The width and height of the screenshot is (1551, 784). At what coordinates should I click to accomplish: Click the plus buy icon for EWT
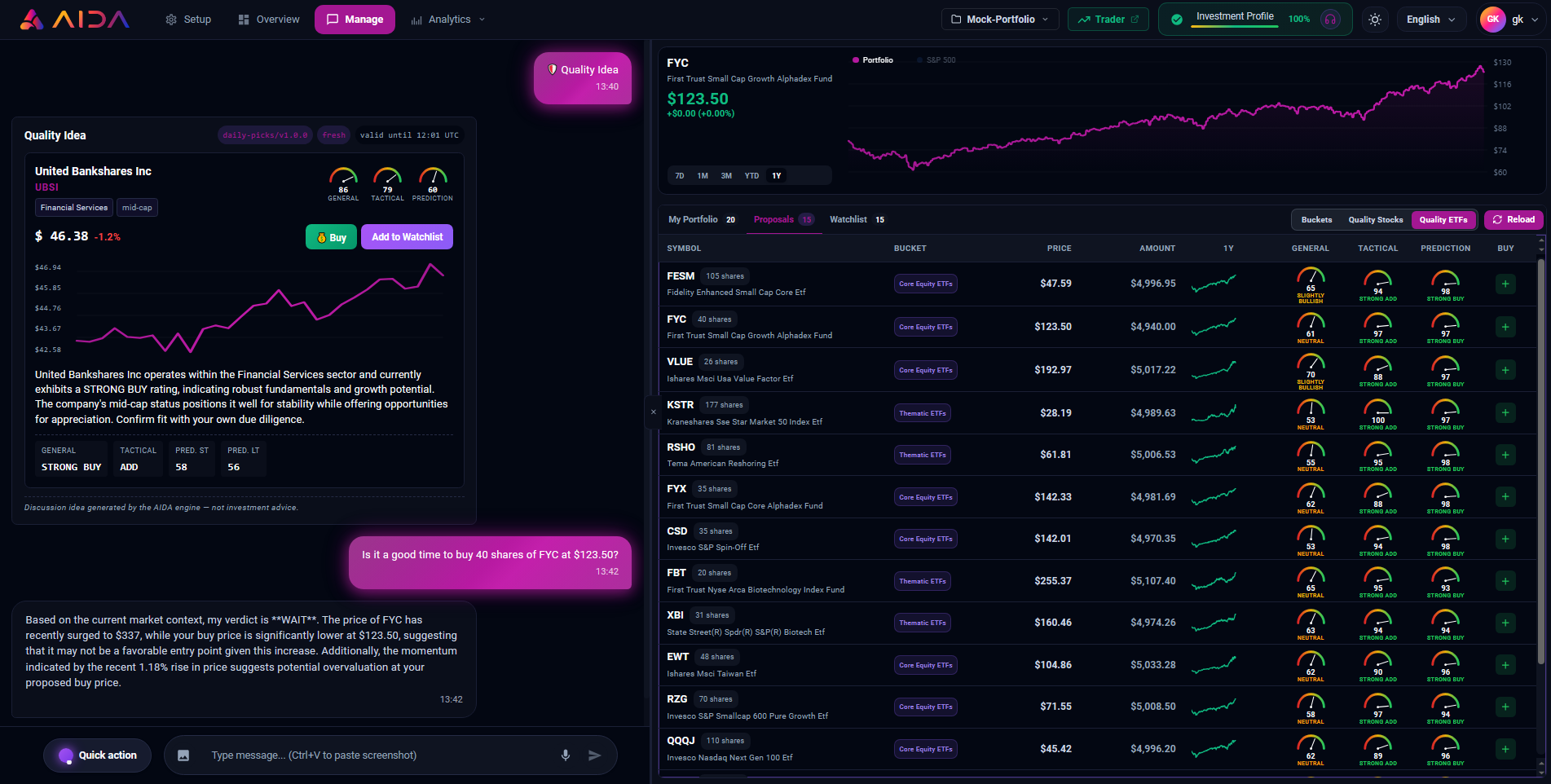click(1505, 666)
